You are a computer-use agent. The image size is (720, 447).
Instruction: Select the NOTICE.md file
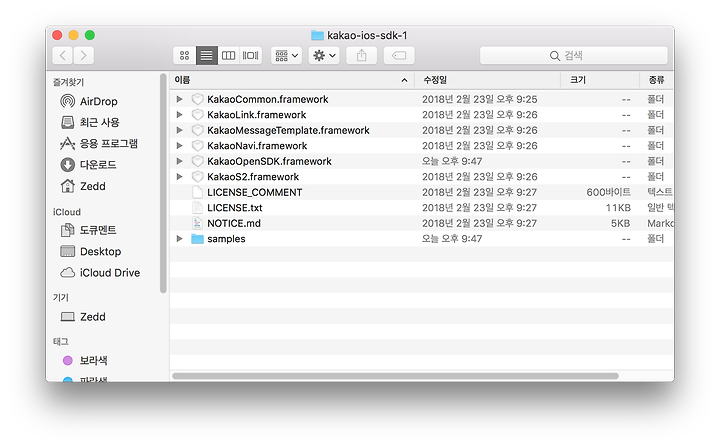point(234,223)
